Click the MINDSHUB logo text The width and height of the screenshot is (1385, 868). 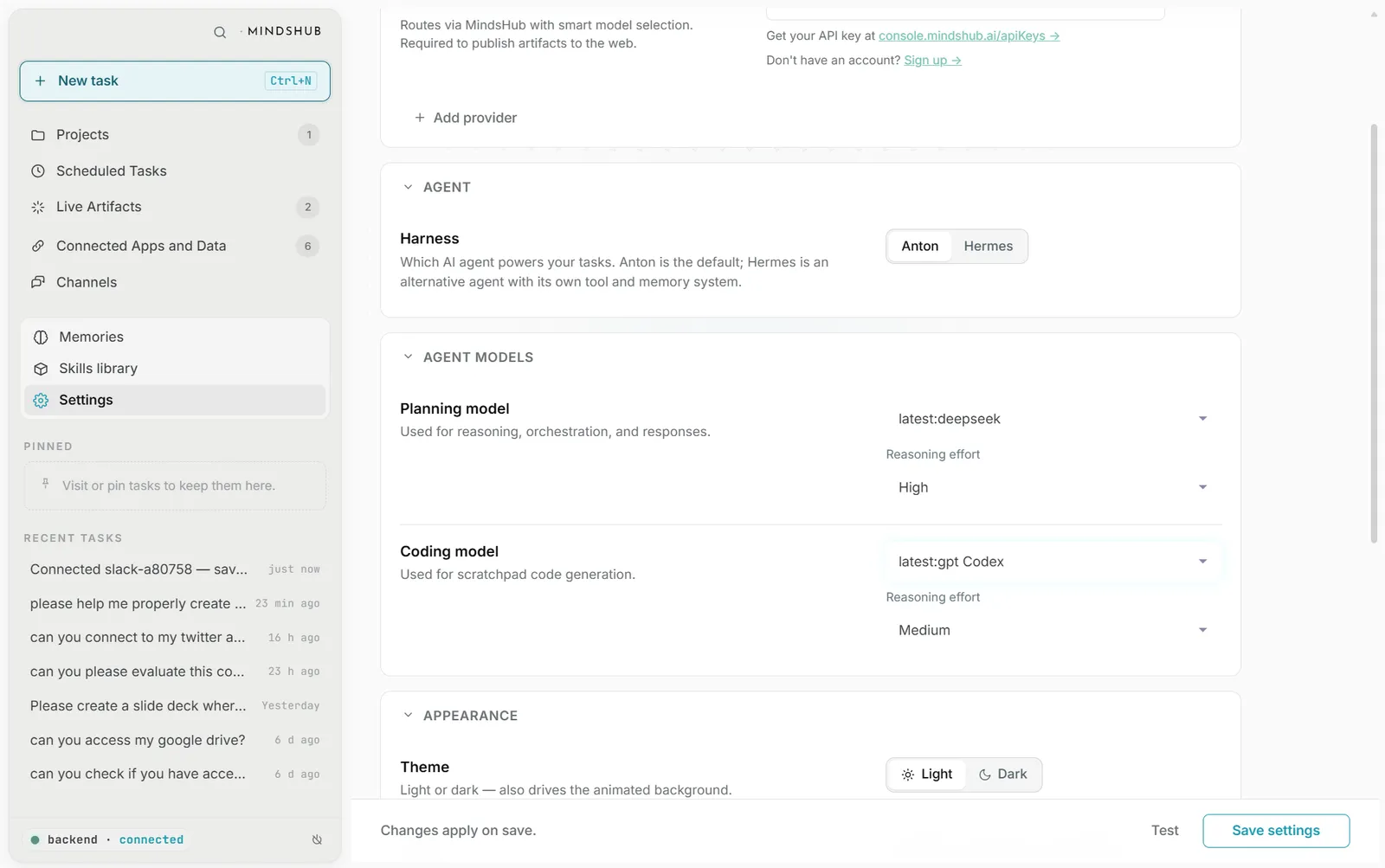coord(284,31)
